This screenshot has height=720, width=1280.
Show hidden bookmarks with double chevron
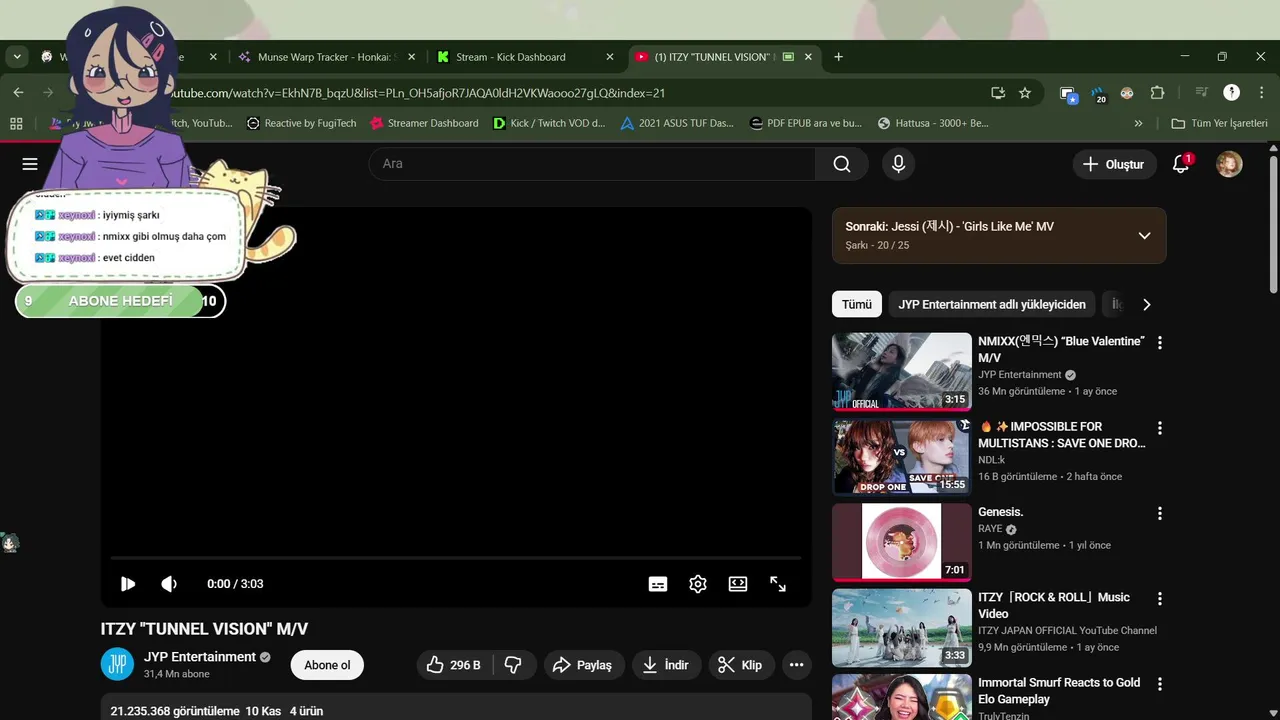pos(1138,123)
